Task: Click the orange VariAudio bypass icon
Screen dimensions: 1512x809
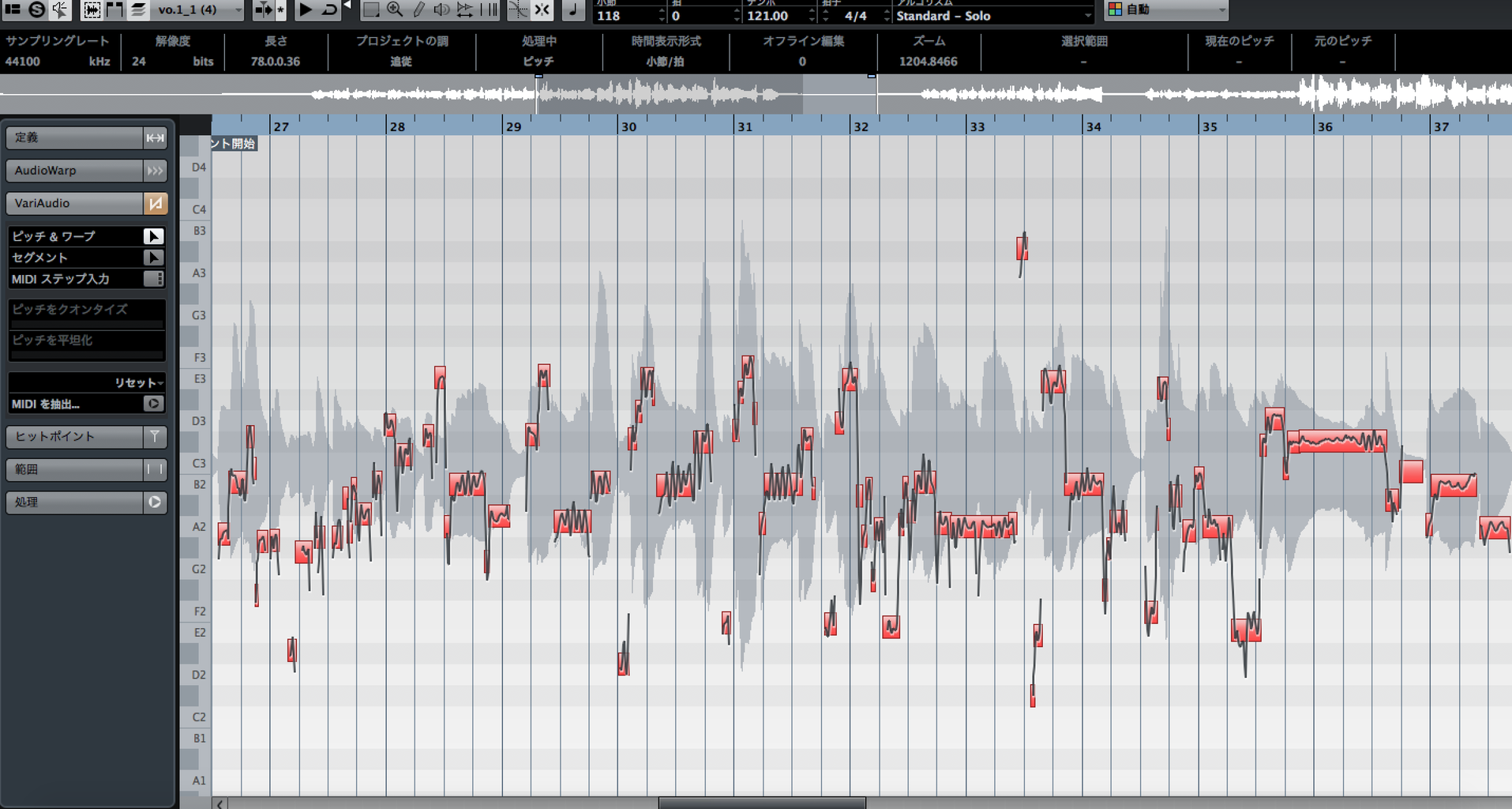Action: 155,203
